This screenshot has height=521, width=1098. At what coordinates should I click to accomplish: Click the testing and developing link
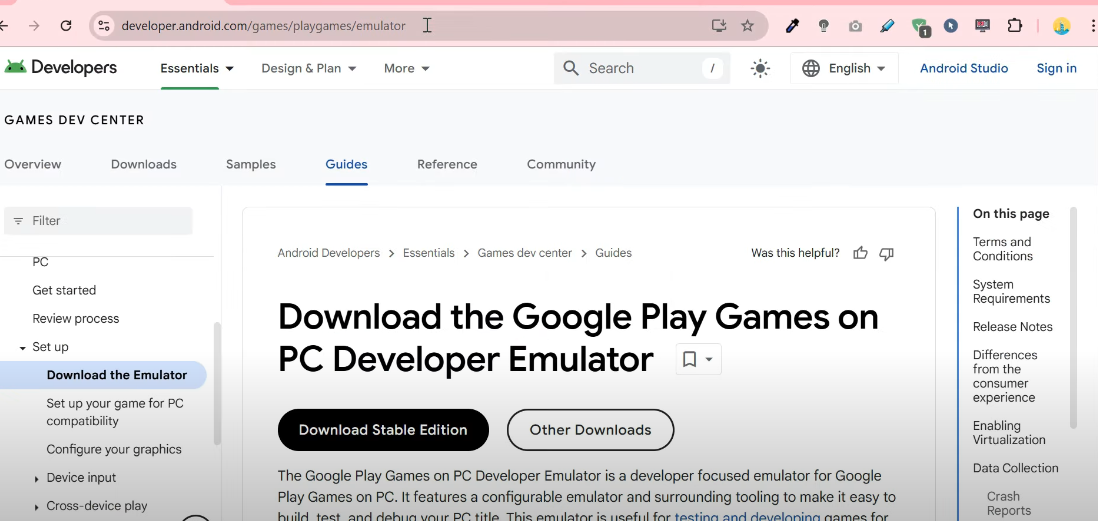click(747, 517)
